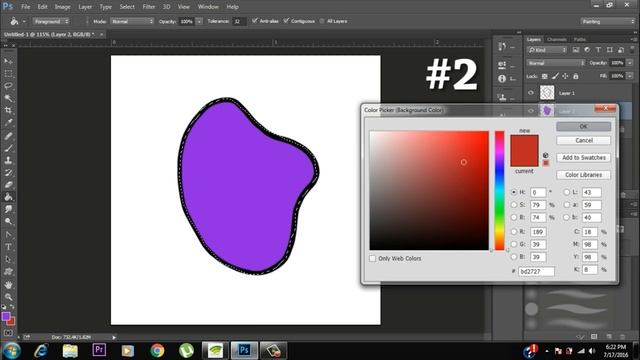Open the Mode Normal dropdown in options bar
This screenshot has width=640, height=360.
[132, 21]
